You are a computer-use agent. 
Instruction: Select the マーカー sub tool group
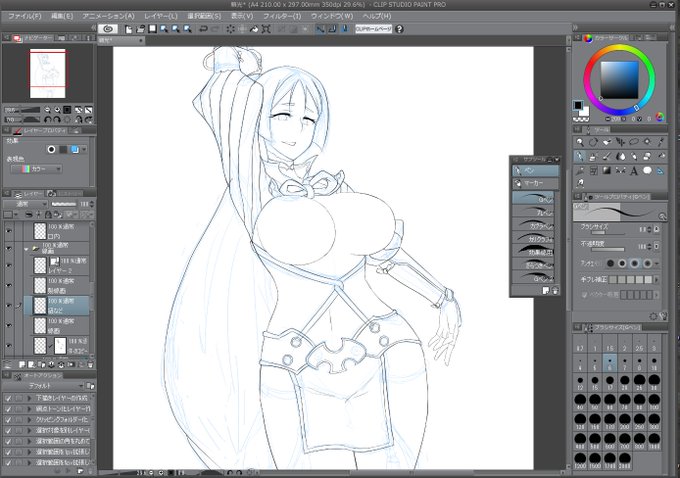click(536, 183)
